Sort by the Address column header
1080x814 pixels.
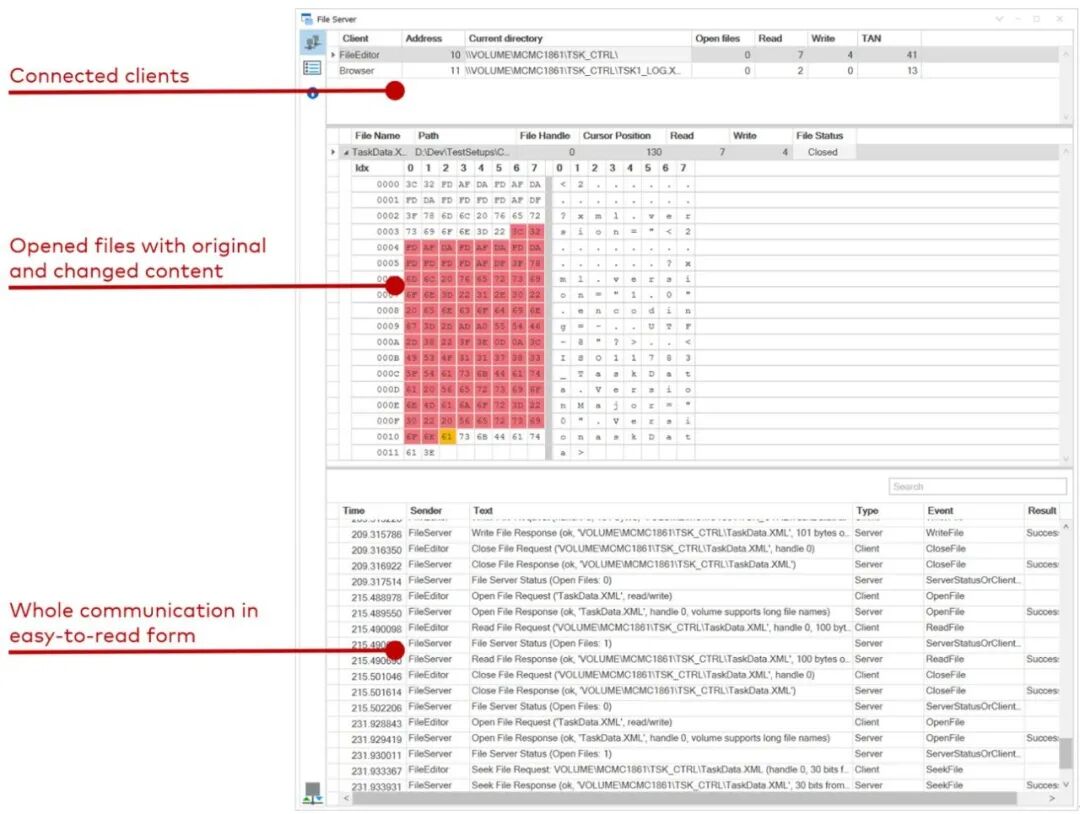424,39
